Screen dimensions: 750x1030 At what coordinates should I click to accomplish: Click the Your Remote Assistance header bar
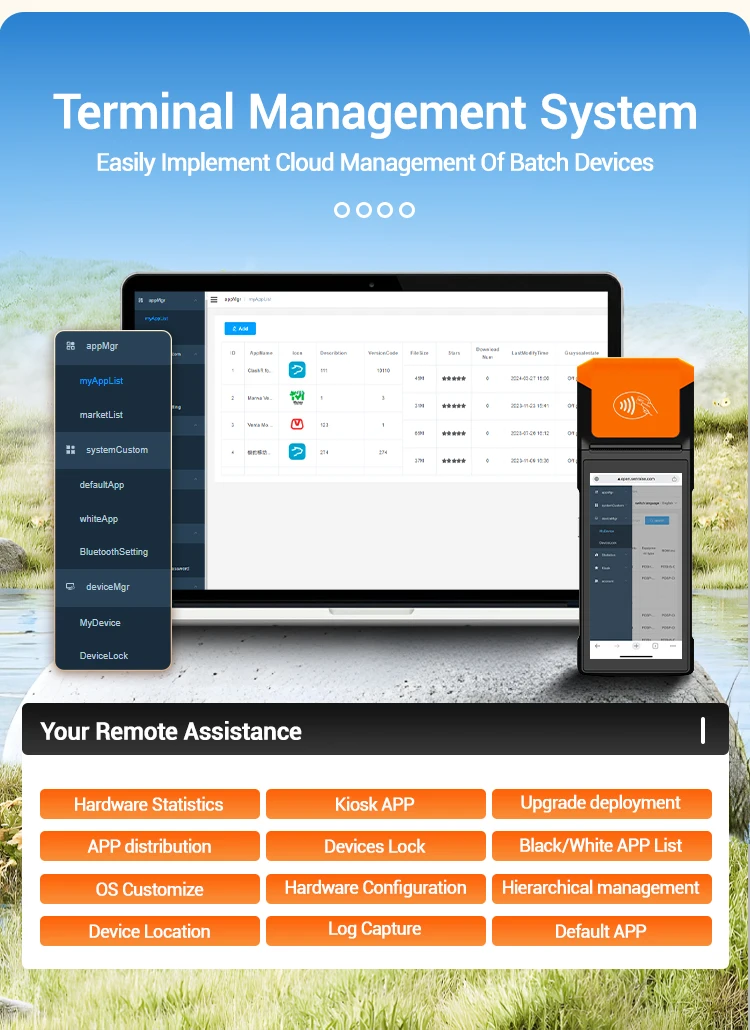(x=375, y=730)
